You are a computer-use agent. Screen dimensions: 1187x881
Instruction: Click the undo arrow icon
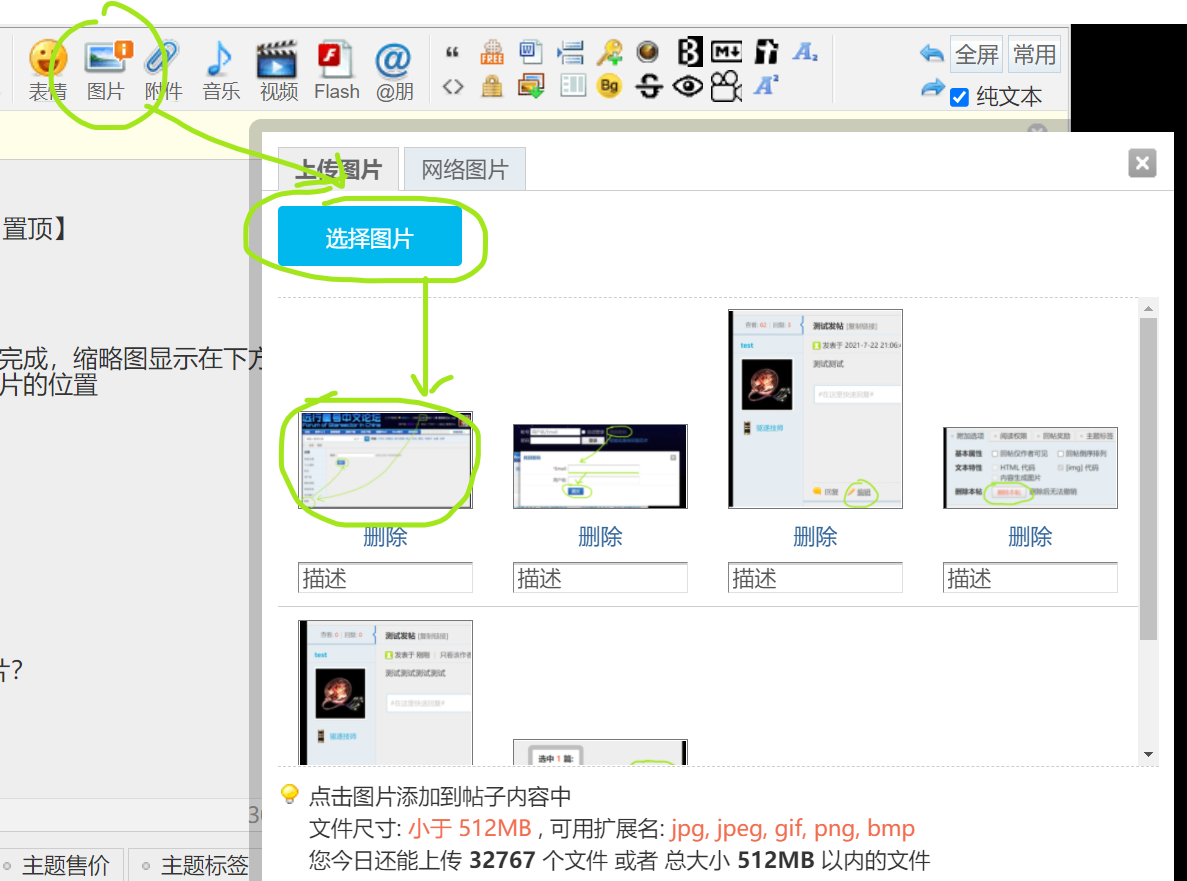click(x=930, y=53)
